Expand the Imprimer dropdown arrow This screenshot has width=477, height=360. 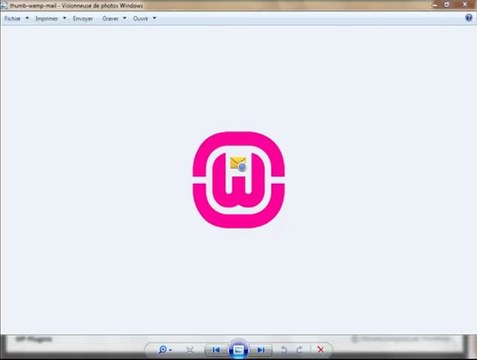(x=65, y=18)
